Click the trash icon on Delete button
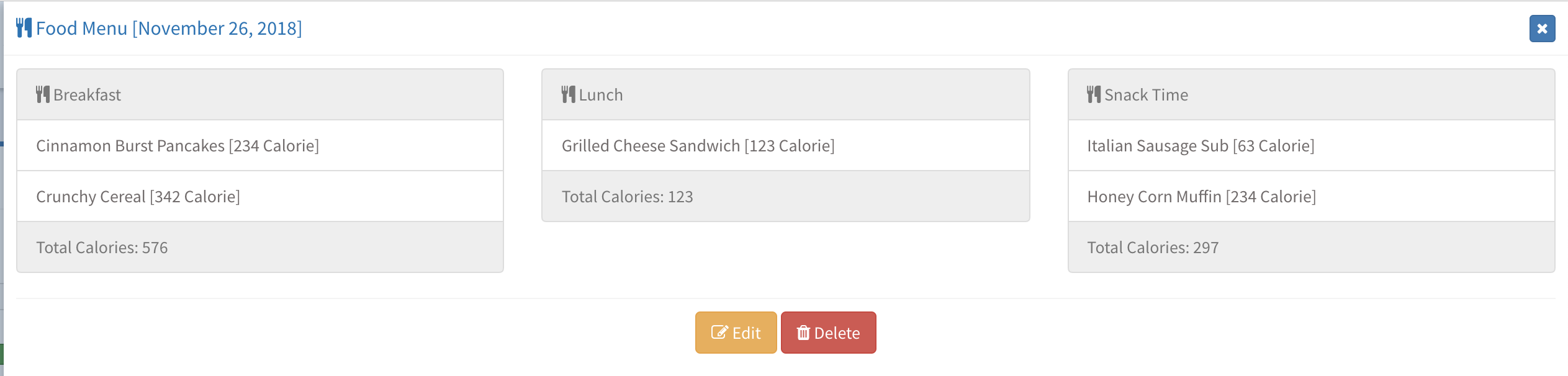 803,333
